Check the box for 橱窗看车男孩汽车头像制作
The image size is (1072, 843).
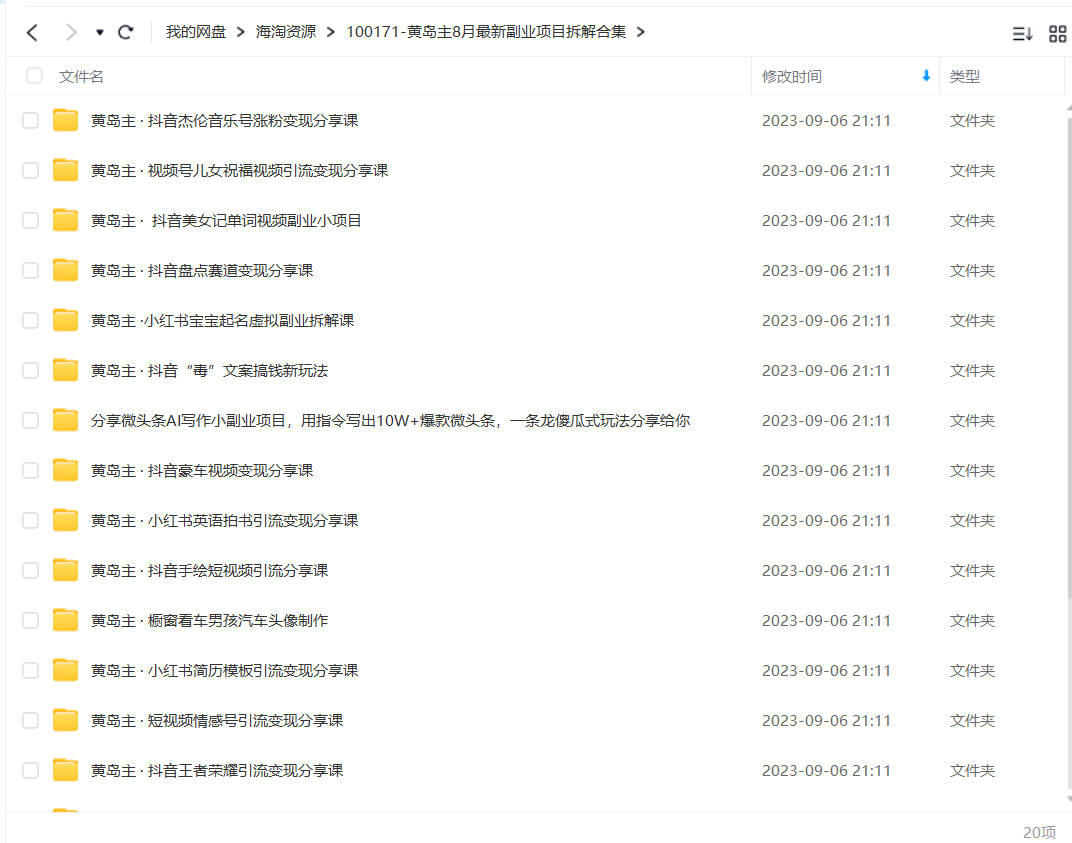click(x=30, y=620)
